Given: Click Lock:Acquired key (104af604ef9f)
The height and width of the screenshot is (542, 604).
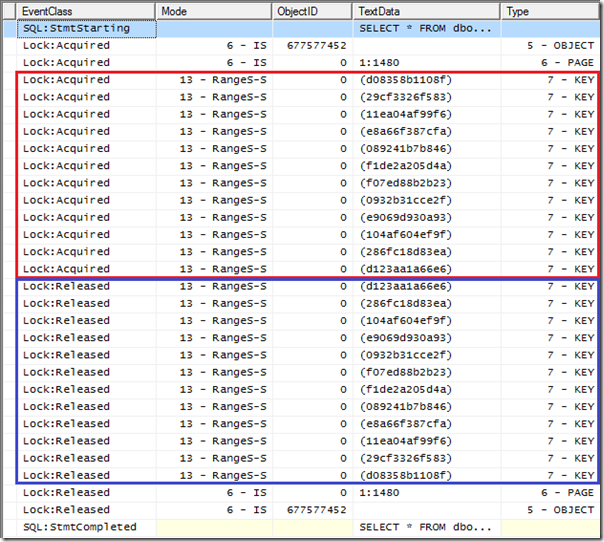Looking at the screenshot, I should pyautogui.click(x=406, y=235).
